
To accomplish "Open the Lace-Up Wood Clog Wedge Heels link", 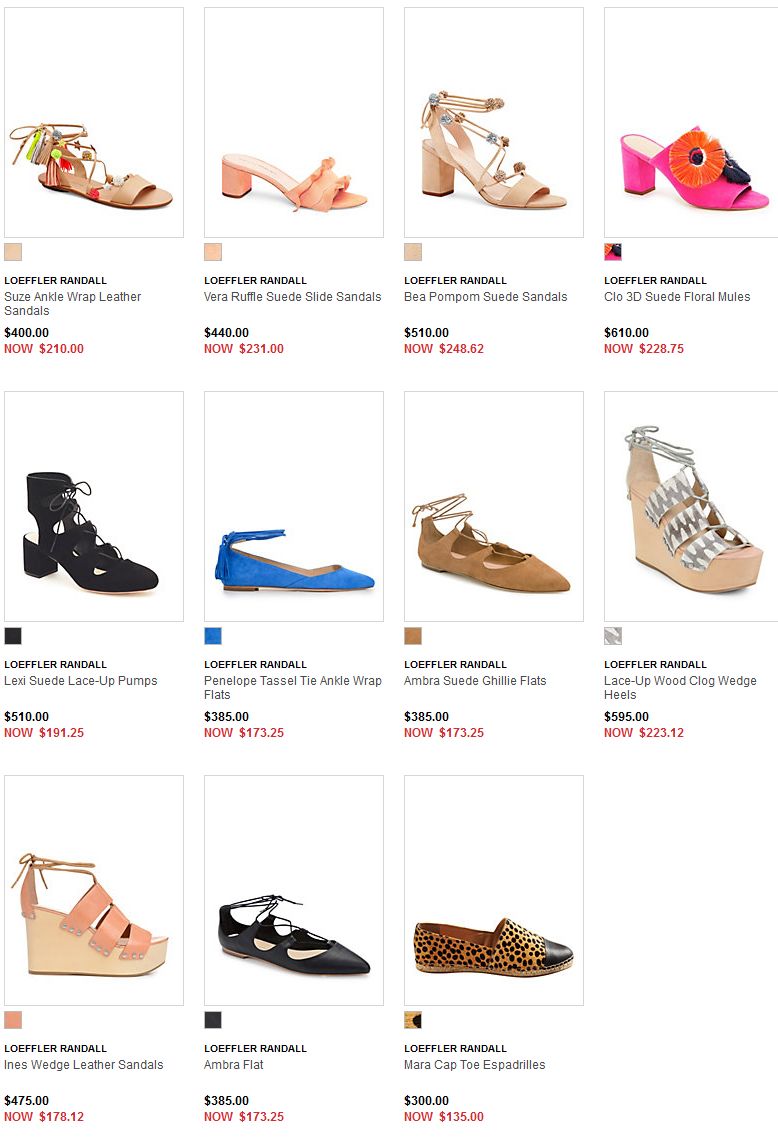I will point(680,688).
